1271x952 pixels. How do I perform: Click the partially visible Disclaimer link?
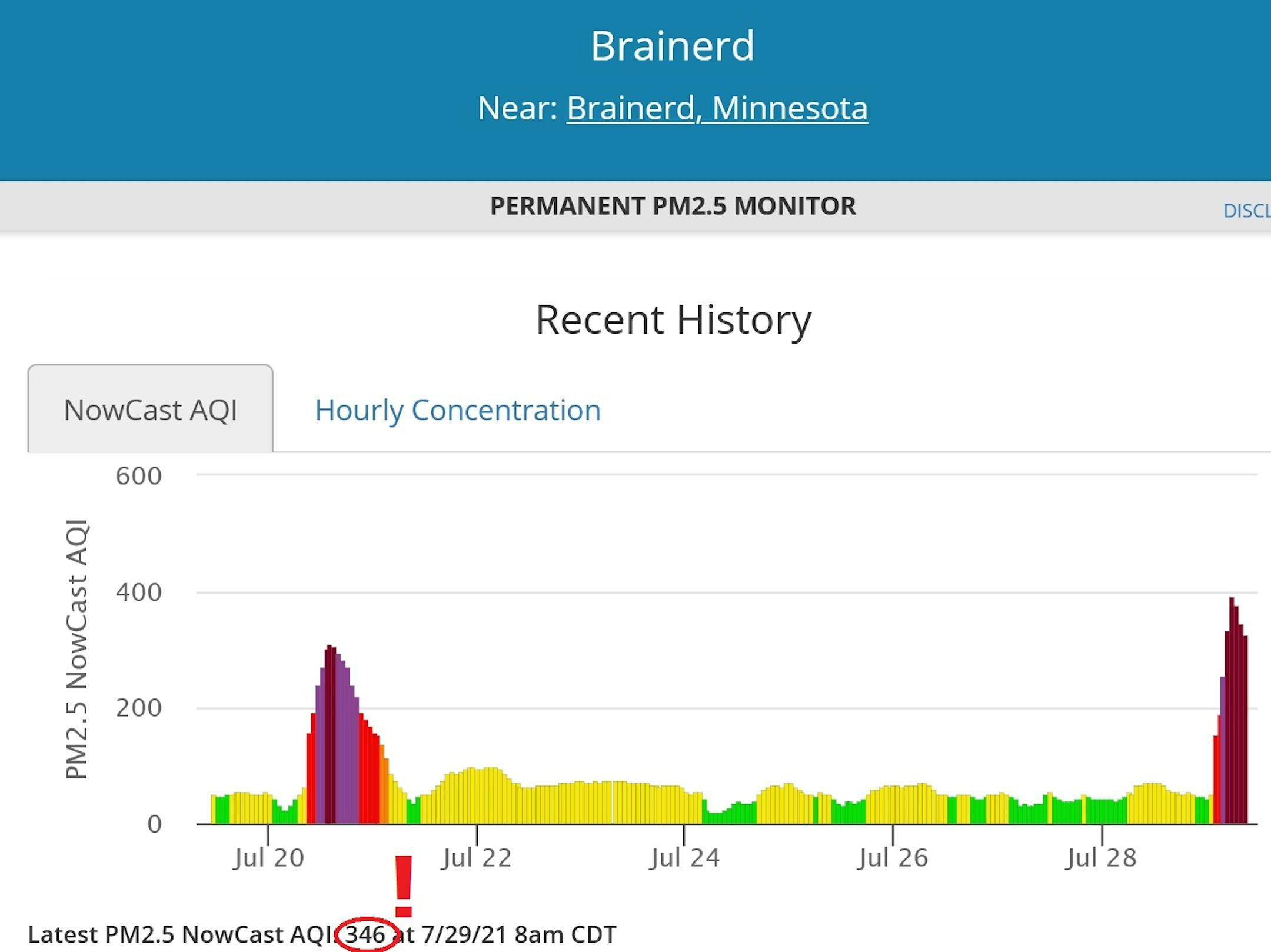point(1247,211)
